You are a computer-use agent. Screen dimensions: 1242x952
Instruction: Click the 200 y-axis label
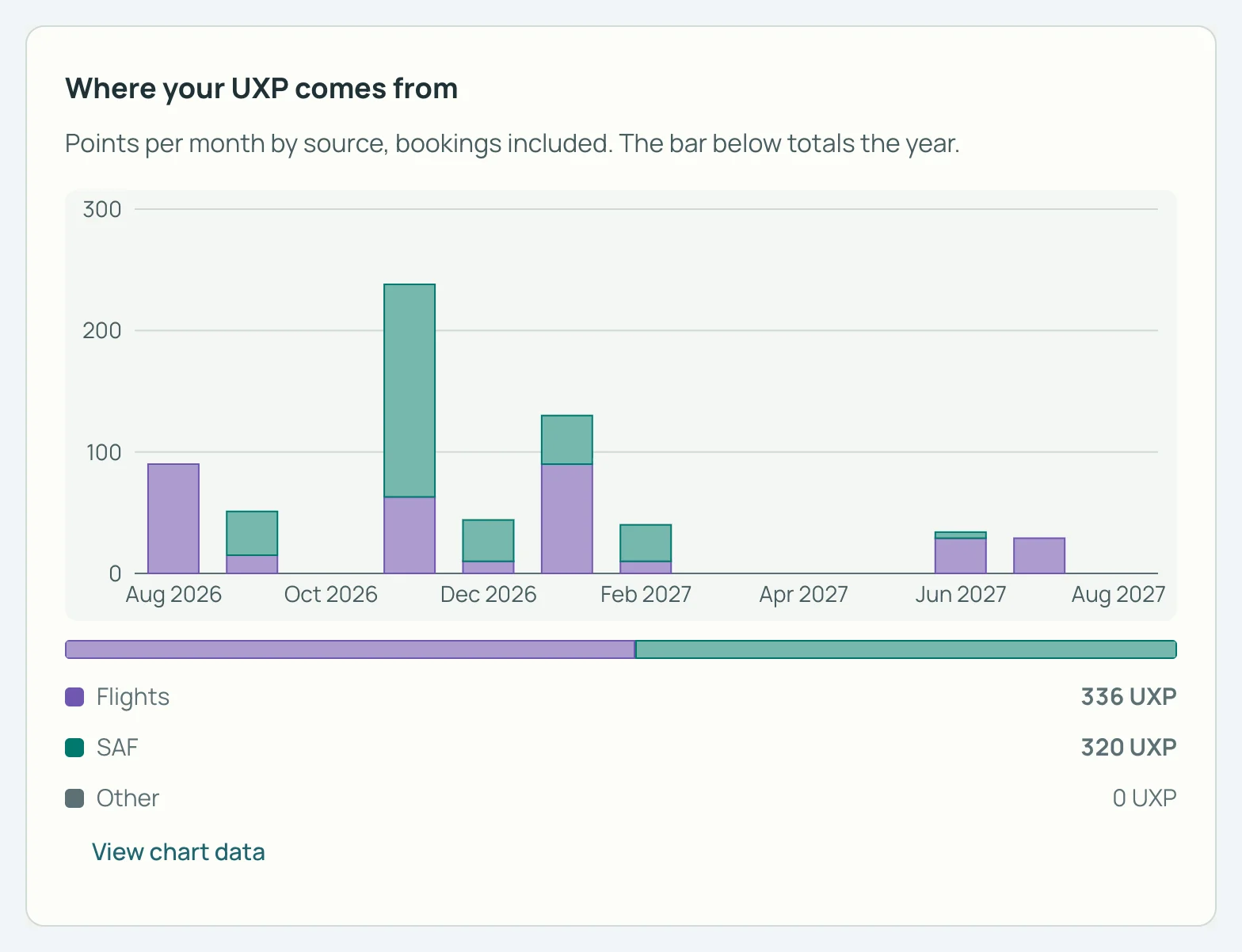coord(102,331)
